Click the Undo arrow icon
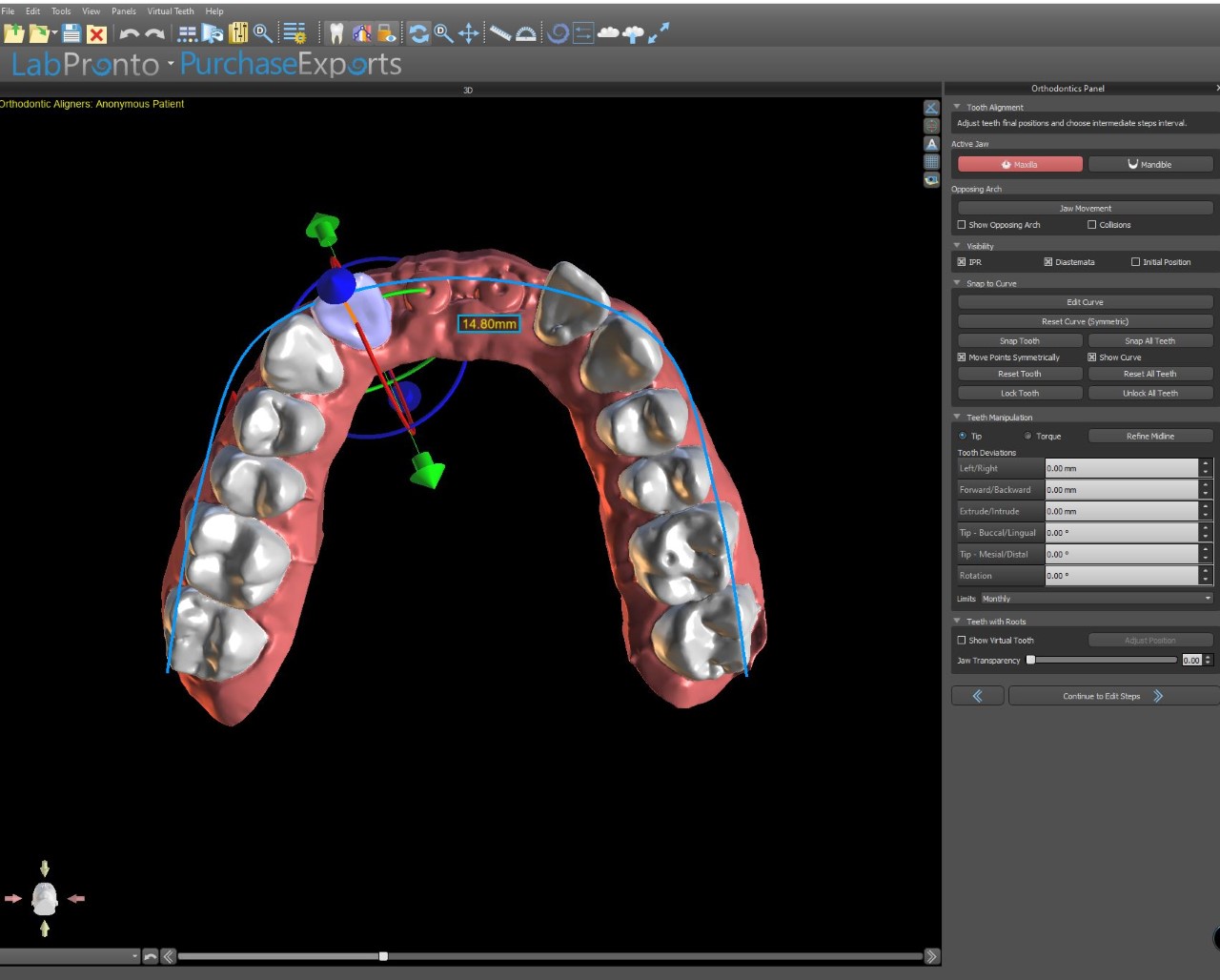This screenshot has height=980, width=1220. click(129, 33)
